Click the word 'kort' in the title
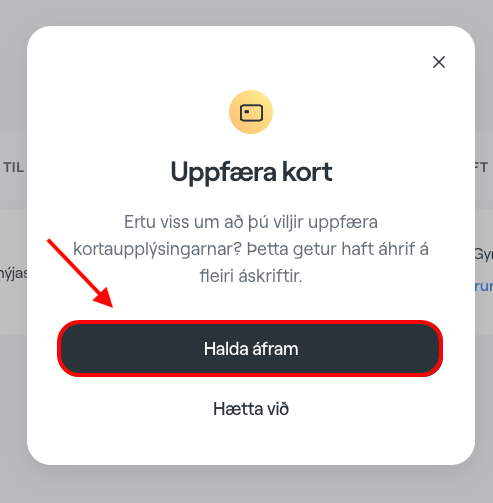The height and width of the screenshot is (503, 493). point(307,172)
